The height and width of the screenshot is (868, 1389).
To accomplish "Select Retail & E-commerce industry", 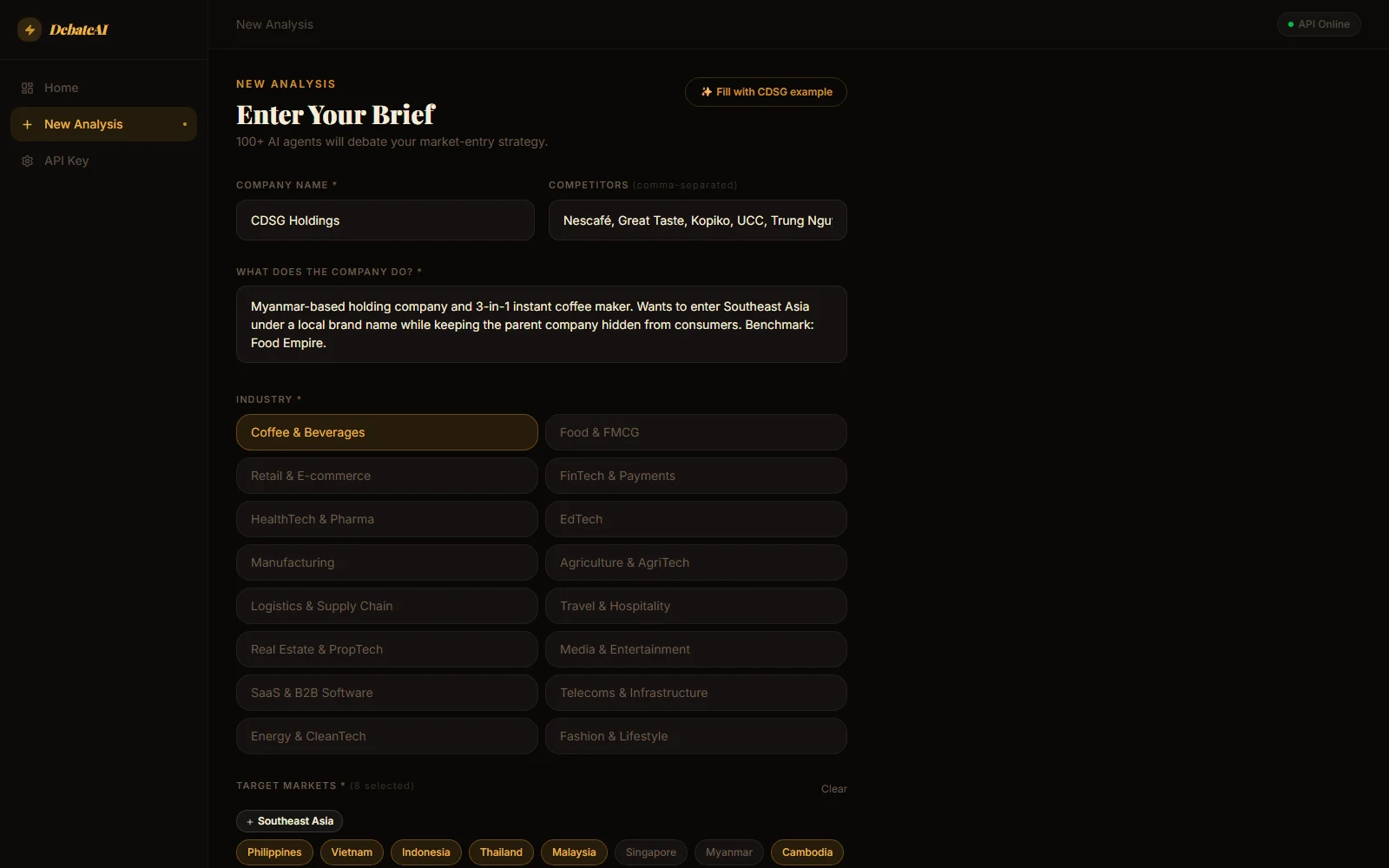I will (387, 476).
